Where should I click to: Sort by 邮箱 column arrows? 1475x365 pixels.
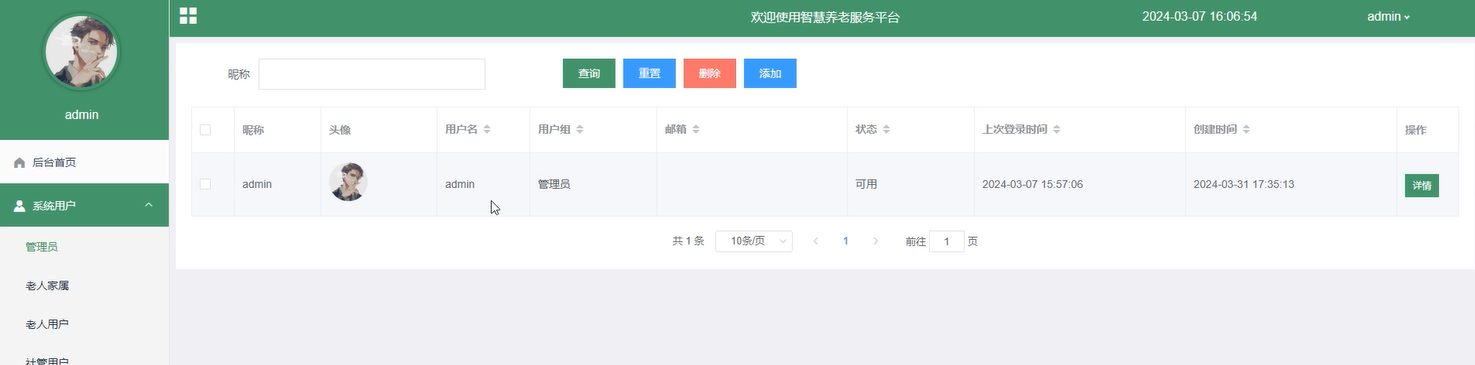click(x=695, y=130)
